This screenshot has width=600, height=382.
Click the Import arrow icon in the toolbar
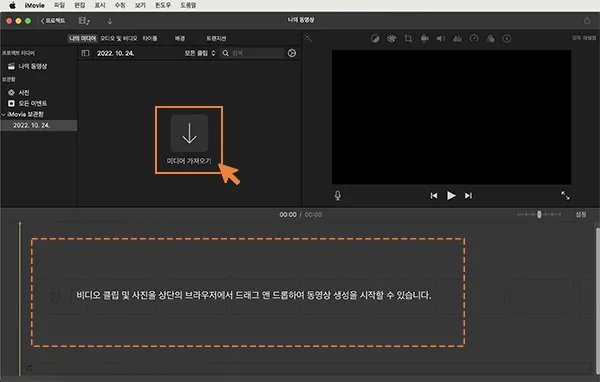click(109, 21)
